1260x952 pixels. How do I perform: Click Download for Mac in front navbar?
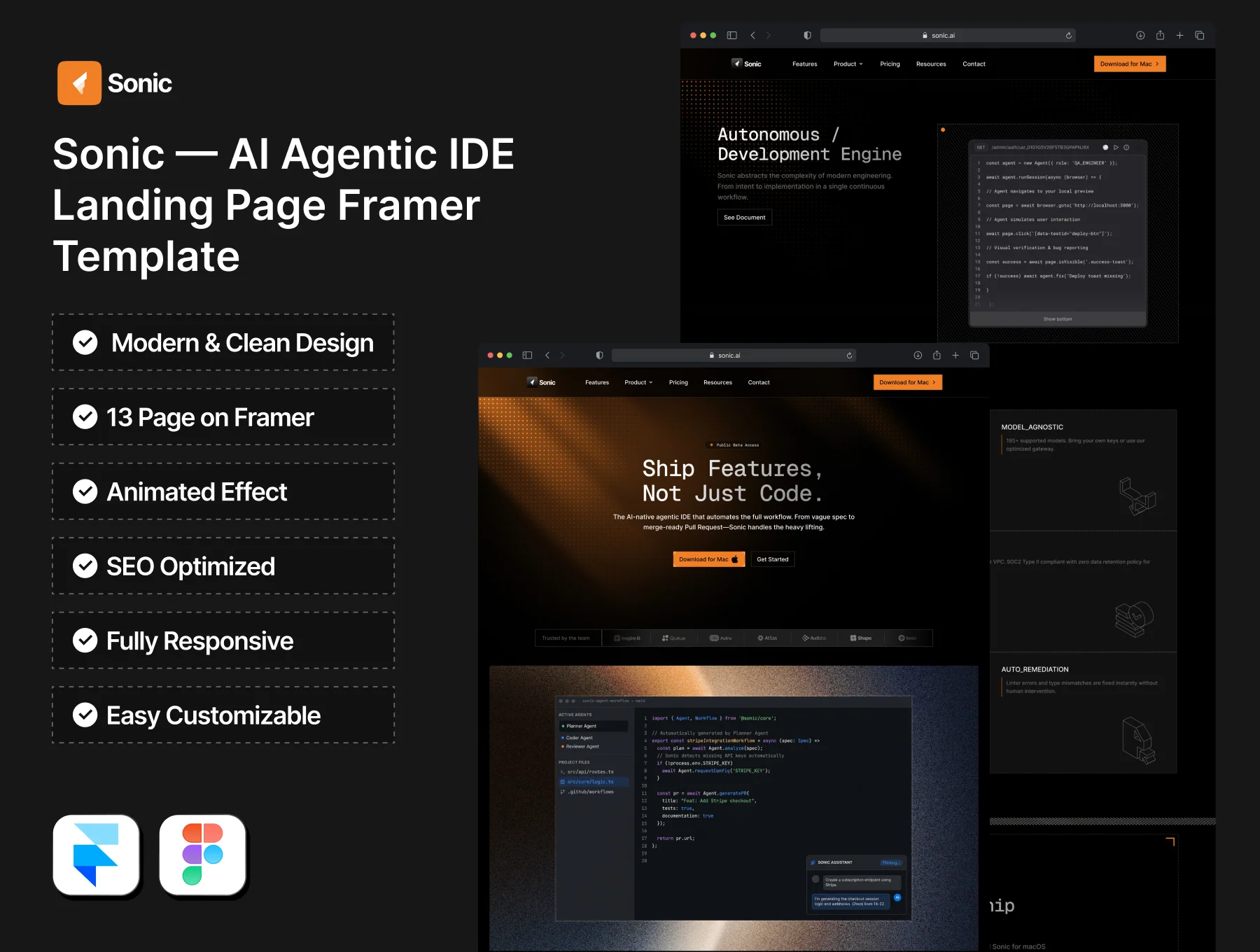click(908, 382)
